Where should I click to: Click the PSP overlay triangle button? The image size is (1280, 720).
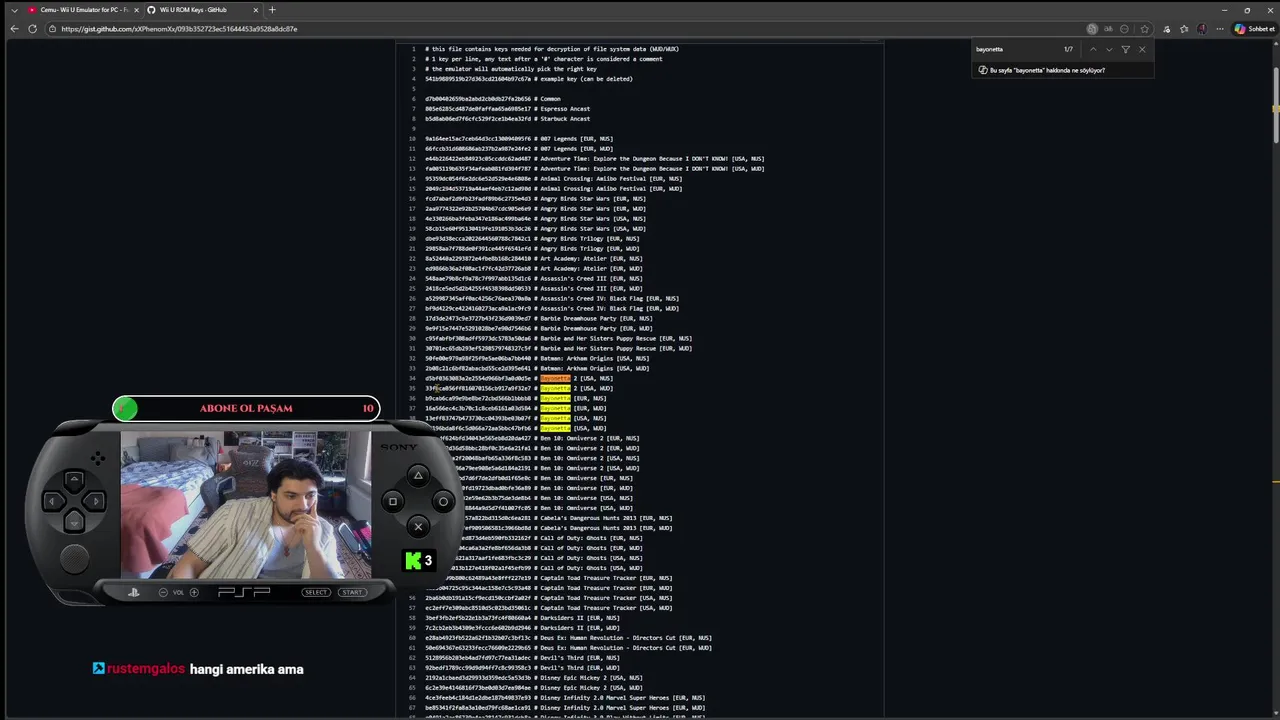(418, 476)
